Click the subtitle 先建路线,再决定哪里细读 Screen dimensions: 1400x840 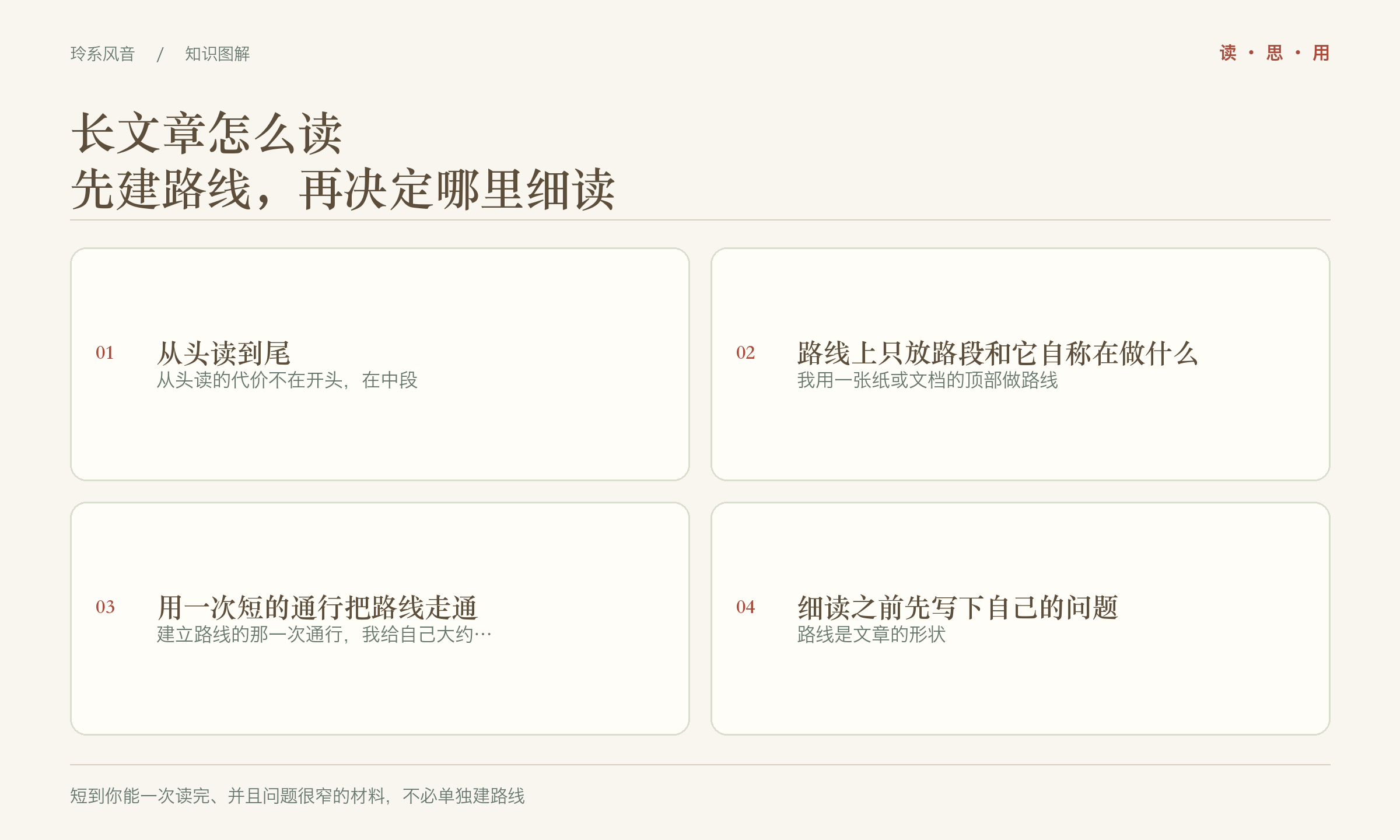(343, 189)
